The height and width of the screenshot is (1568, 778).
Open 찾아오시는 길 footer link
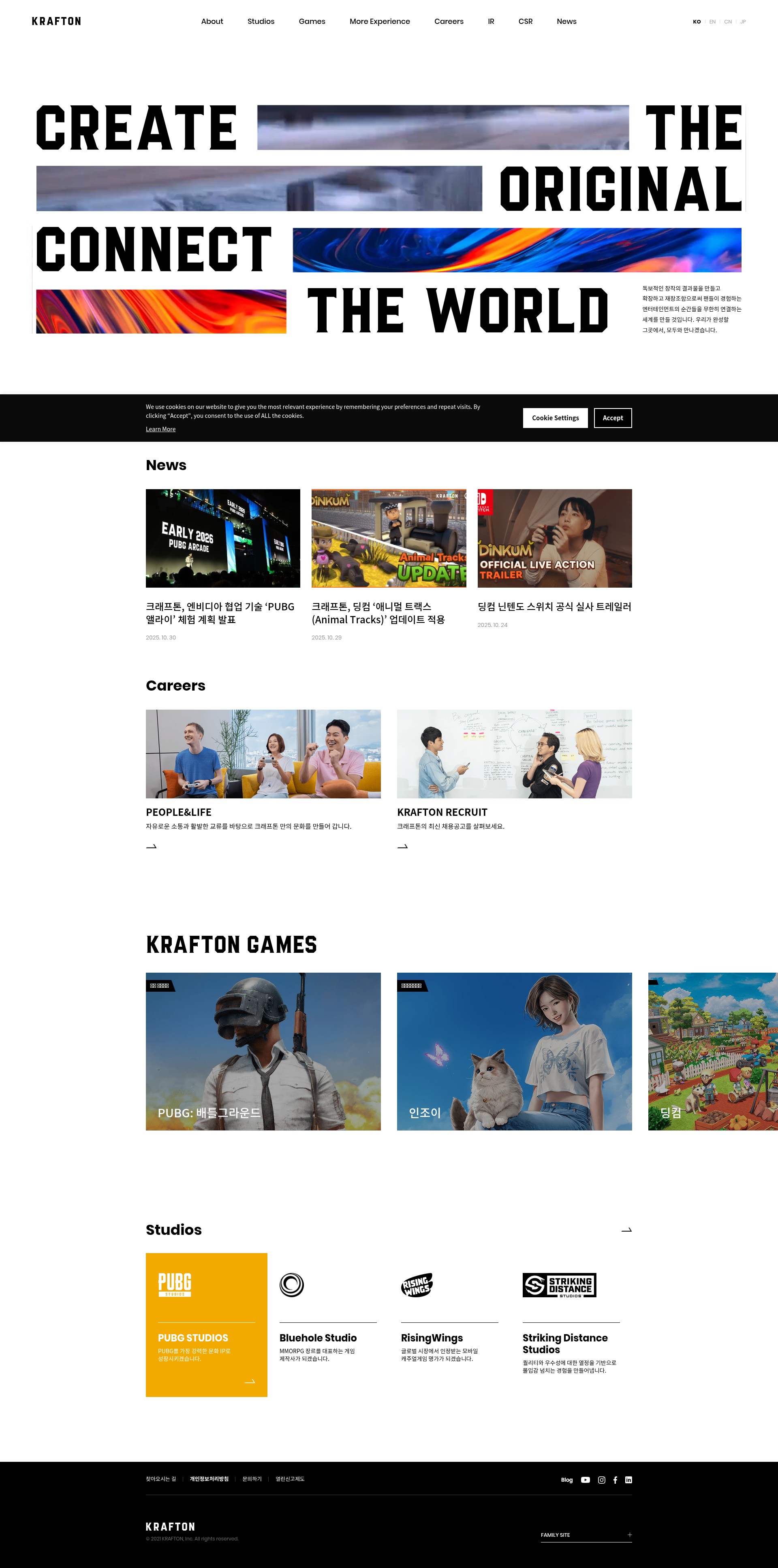(x=161, y=1478)
